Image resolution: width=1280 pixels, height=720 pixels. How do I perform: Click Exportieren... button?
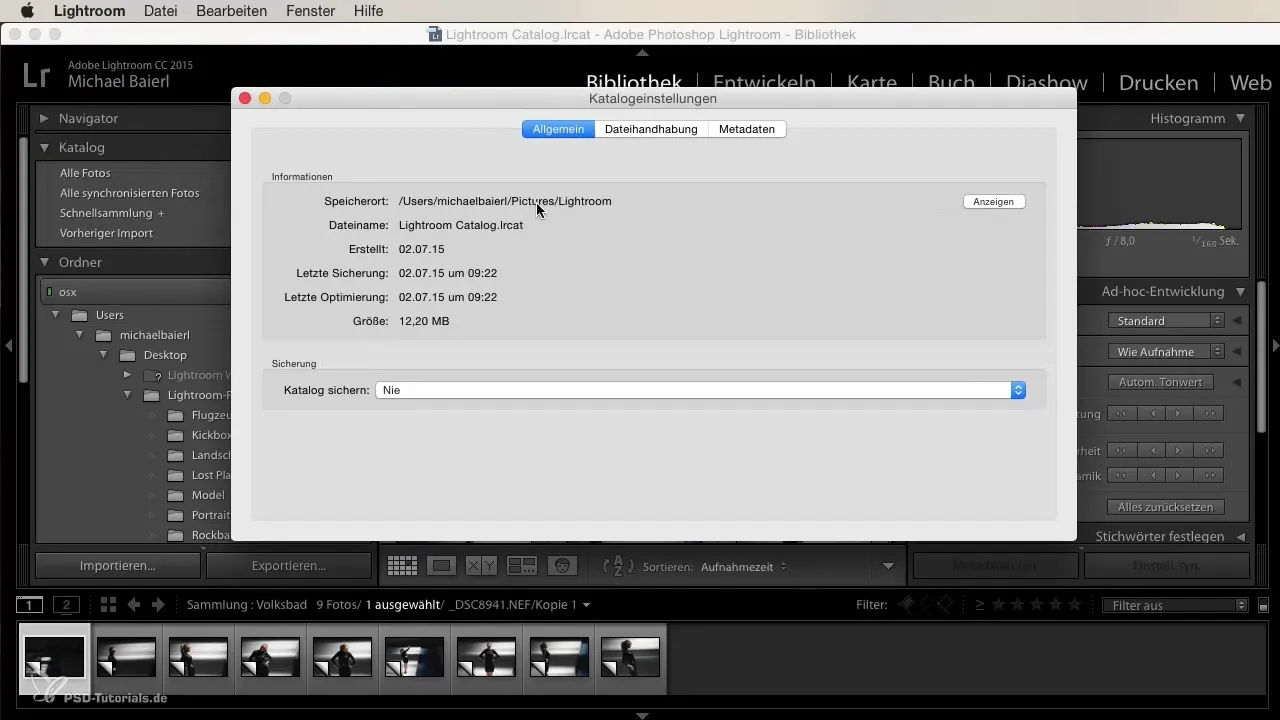click(x=289, y=565)
